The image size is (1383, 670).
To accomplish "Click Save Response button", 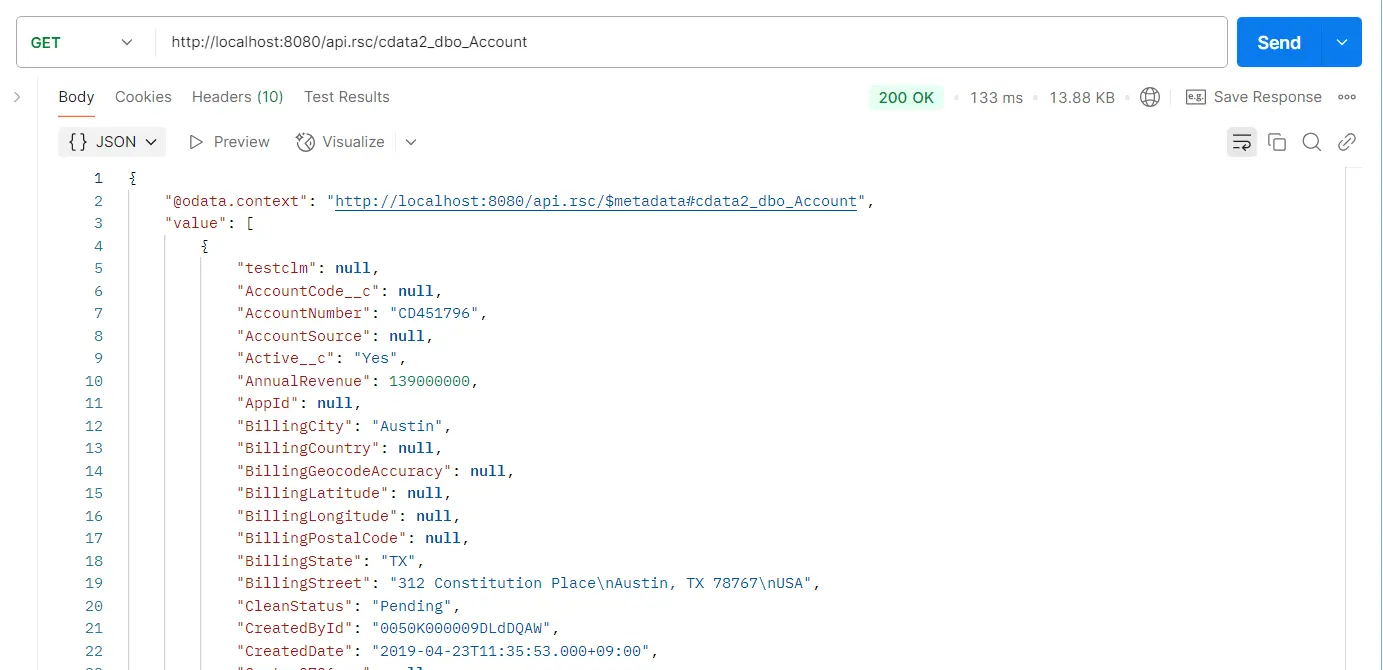I will pos(1254,97).
